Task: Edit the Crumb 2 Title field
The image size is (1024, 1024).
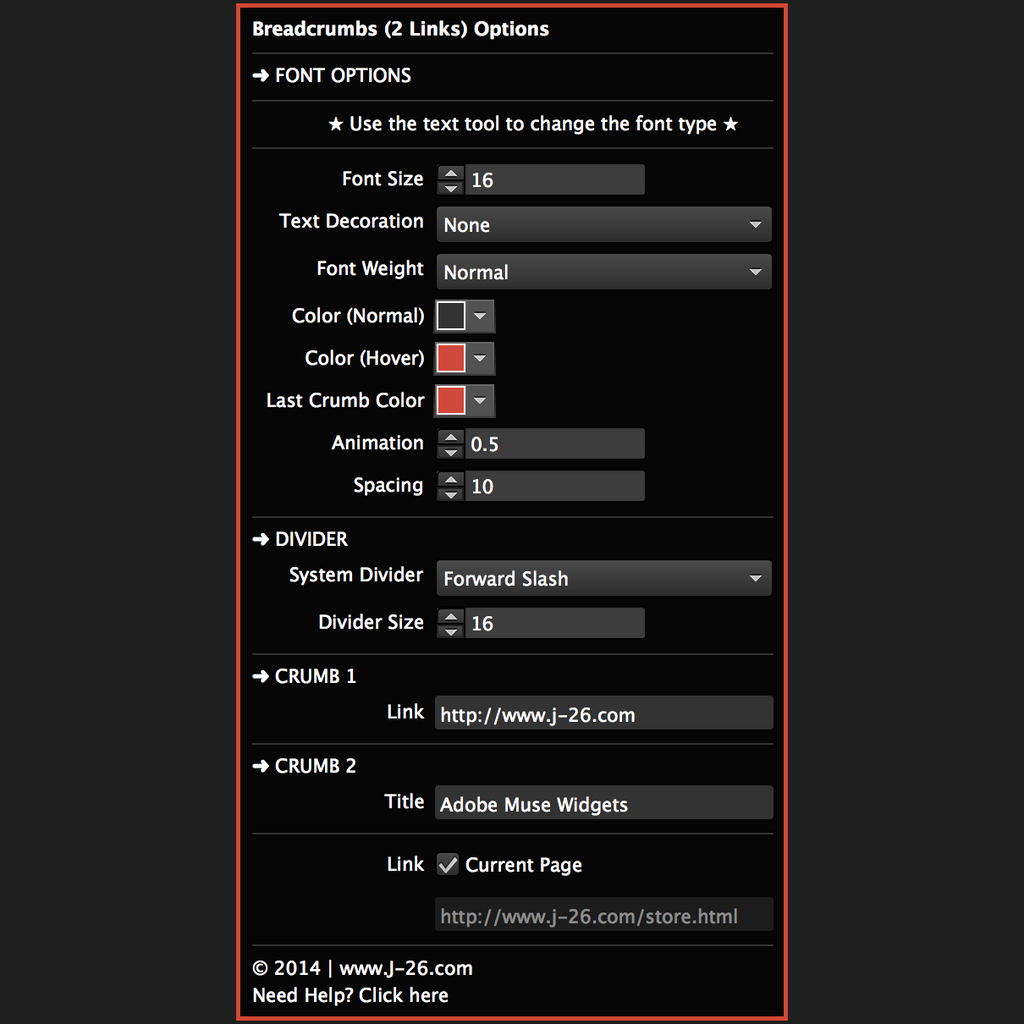Action: [x=603, y=804]
